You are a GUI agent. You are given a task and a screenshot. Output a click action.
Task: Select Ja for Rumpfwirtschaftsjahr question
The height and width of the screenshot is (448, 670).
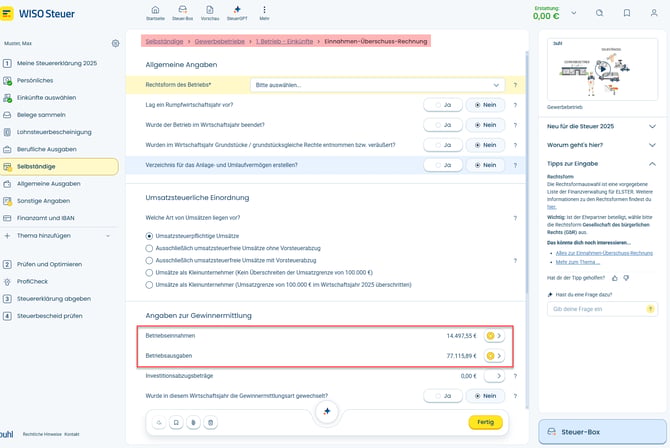[443, 105]
